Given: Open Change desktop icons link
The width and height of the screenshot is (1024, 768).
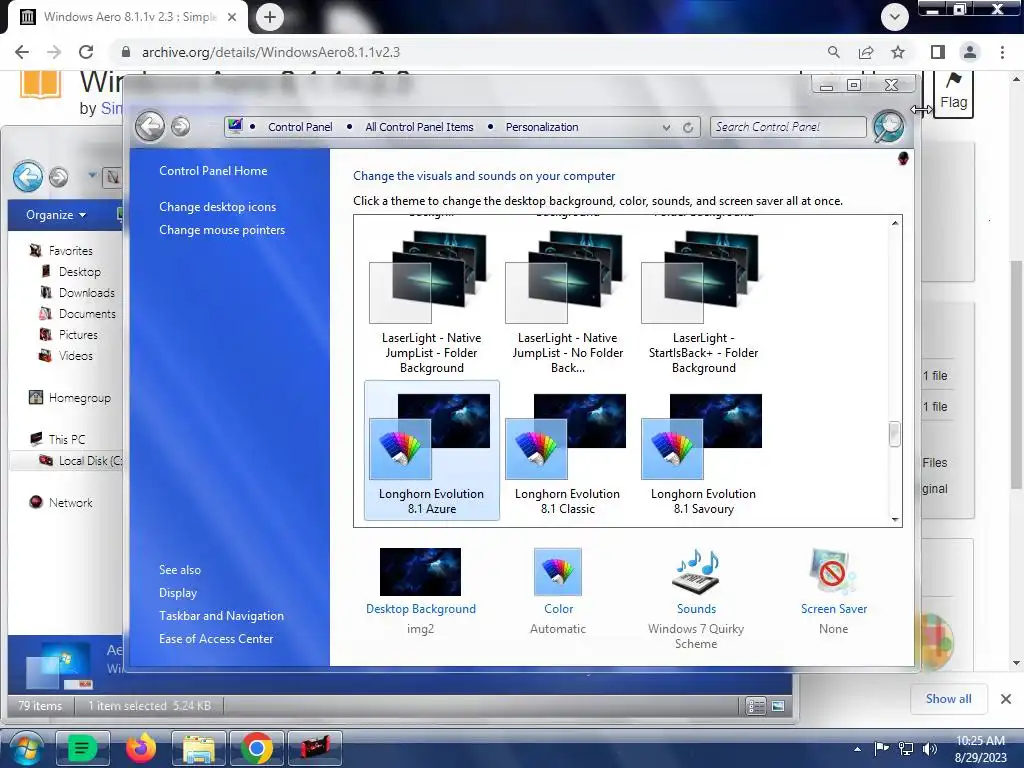Looking at the screenshot, I should click(217, 206).
